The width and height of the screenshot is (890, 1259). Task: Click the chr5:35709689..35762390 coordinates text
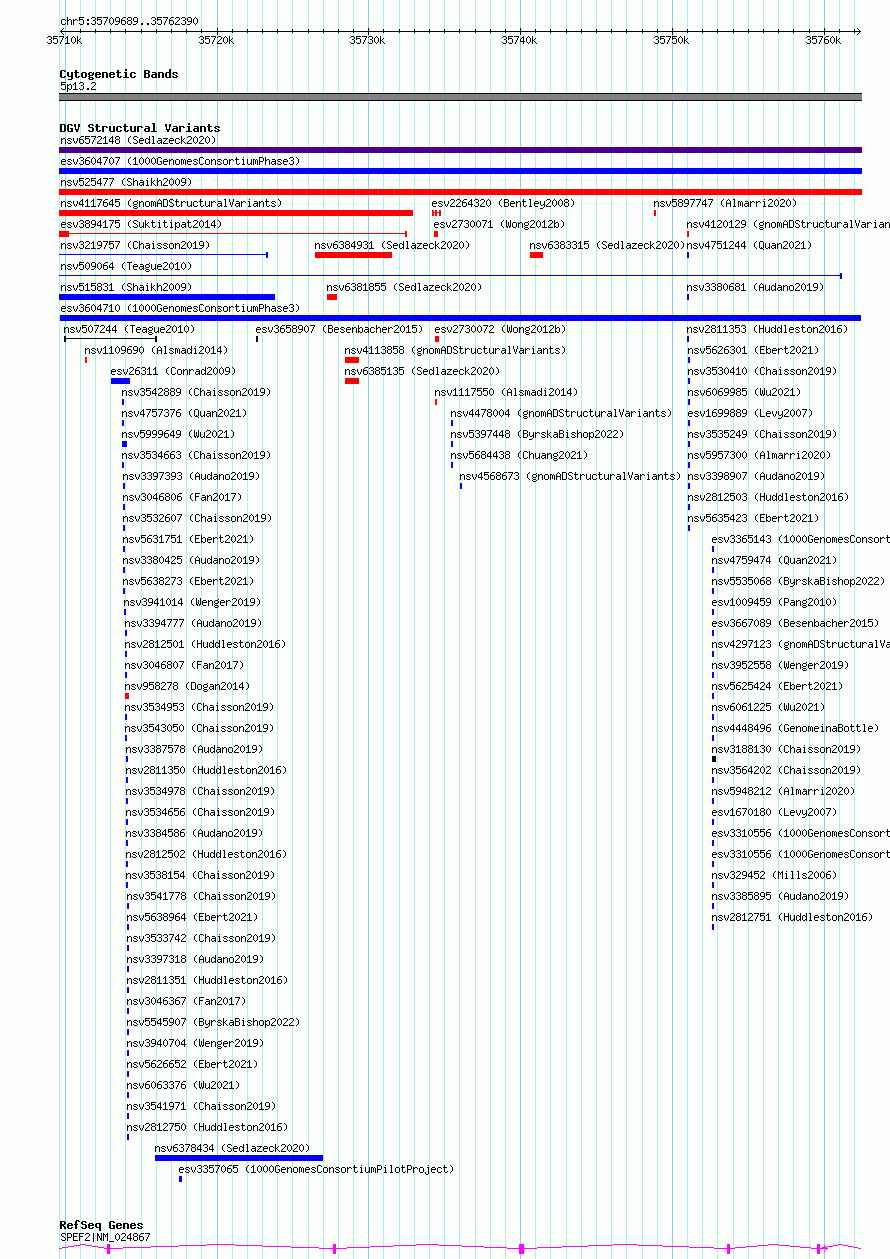129,21
